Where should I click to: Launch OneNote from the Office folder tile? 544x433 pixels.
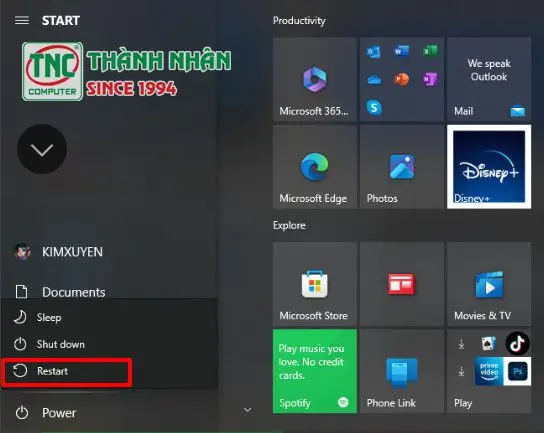[x=430, y=79]
